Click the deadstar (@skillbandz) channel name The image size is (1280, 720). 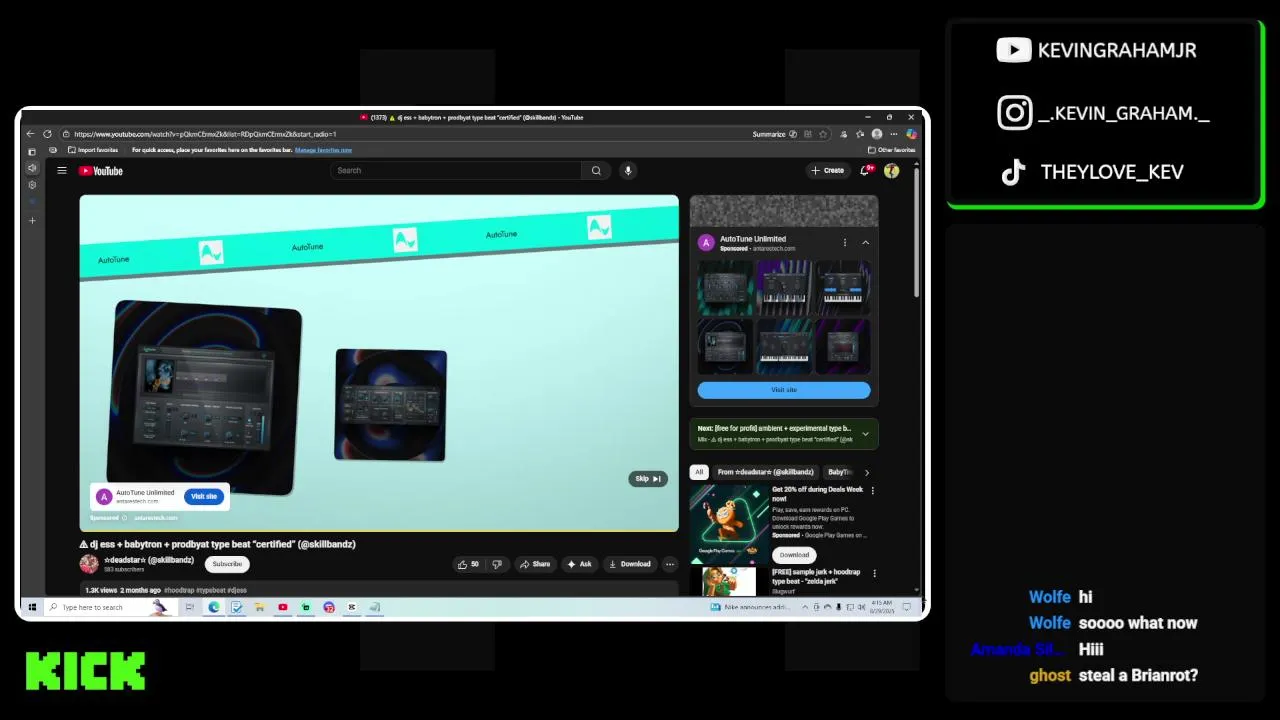[x=149, y=560]
